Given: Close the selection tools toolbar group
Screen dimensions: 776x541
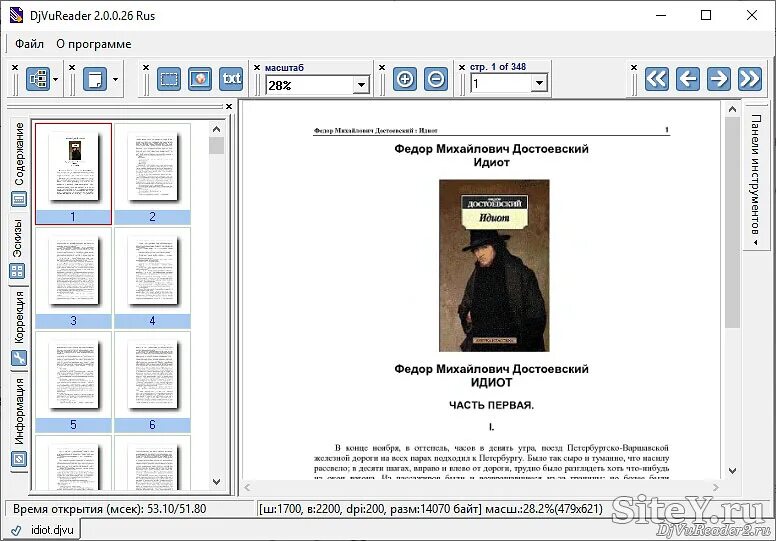Looking at the screenshot, I should point(146,67).
